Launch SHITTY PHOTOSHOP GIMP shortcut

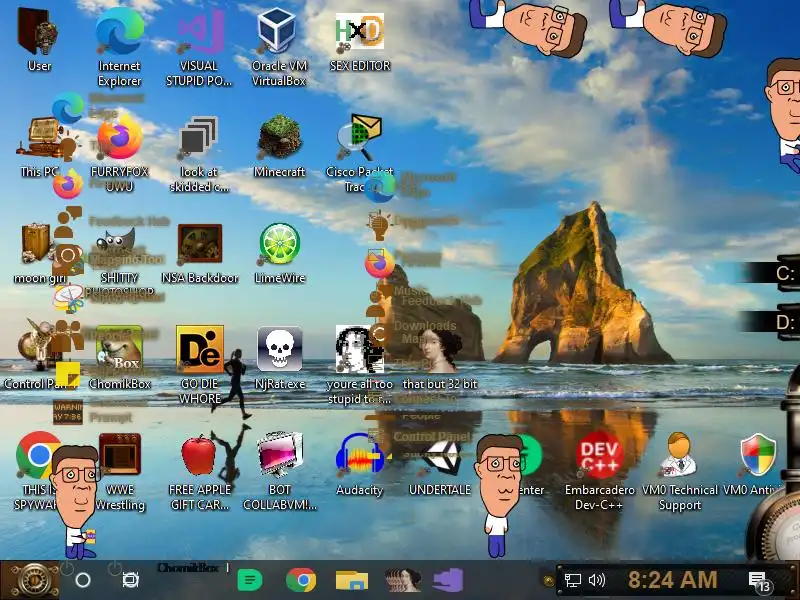(119, 260)
